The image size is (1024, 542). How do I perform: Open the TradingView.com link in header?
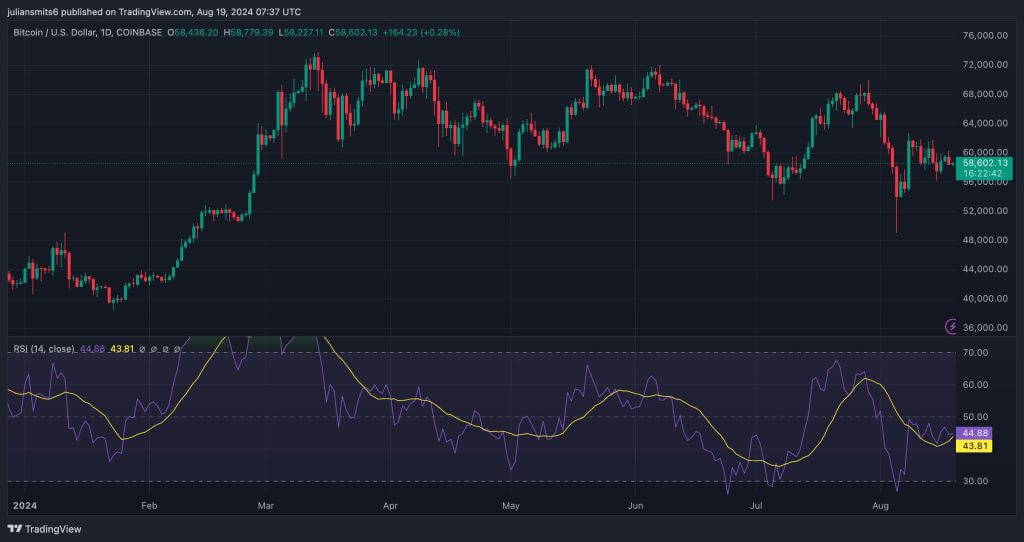coord(155,12)
